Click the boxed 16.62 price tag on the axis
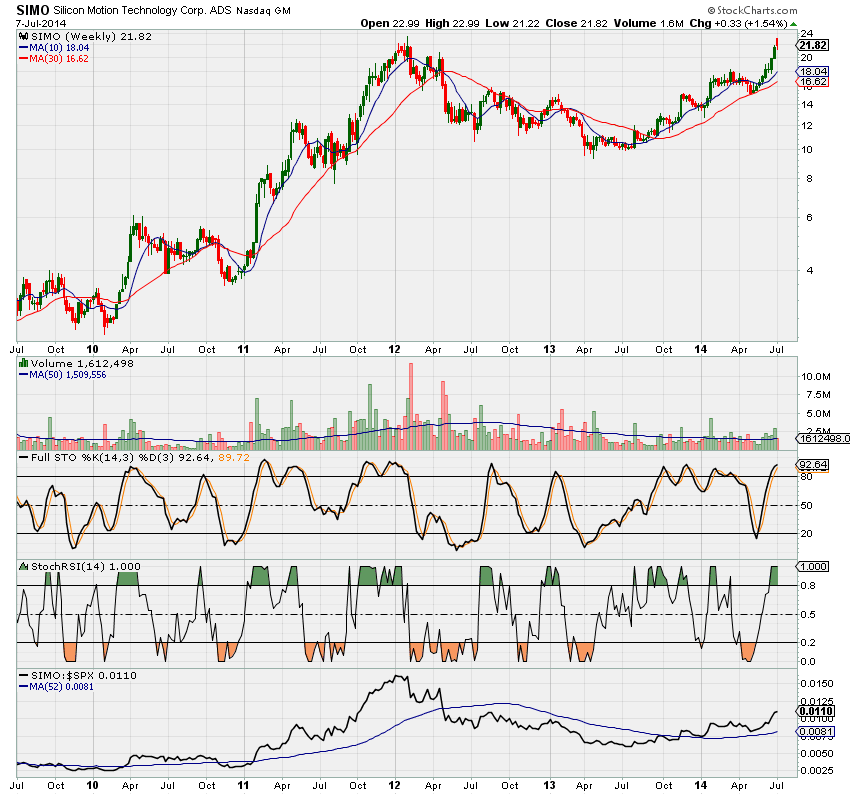The width and height of the screenshot is (850, 795). tap(813, 82)
